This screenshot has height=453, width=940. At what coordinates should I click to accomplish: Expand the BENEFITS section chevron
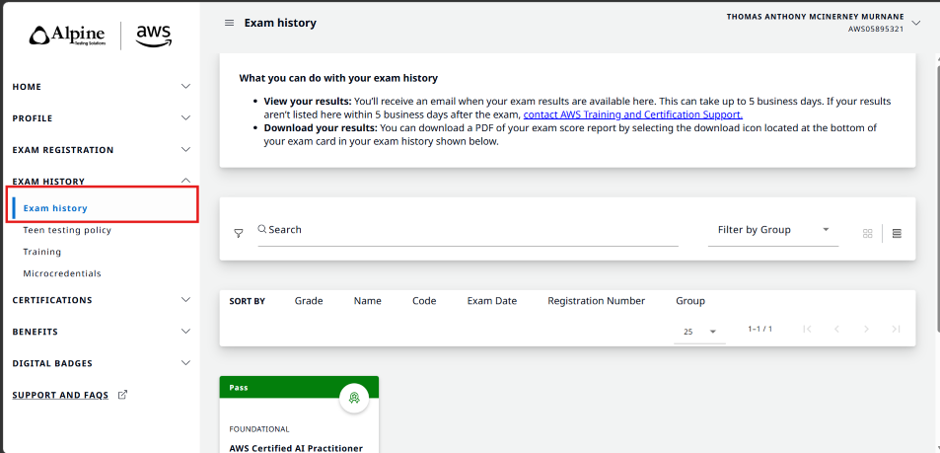click(x=186, y=331)
